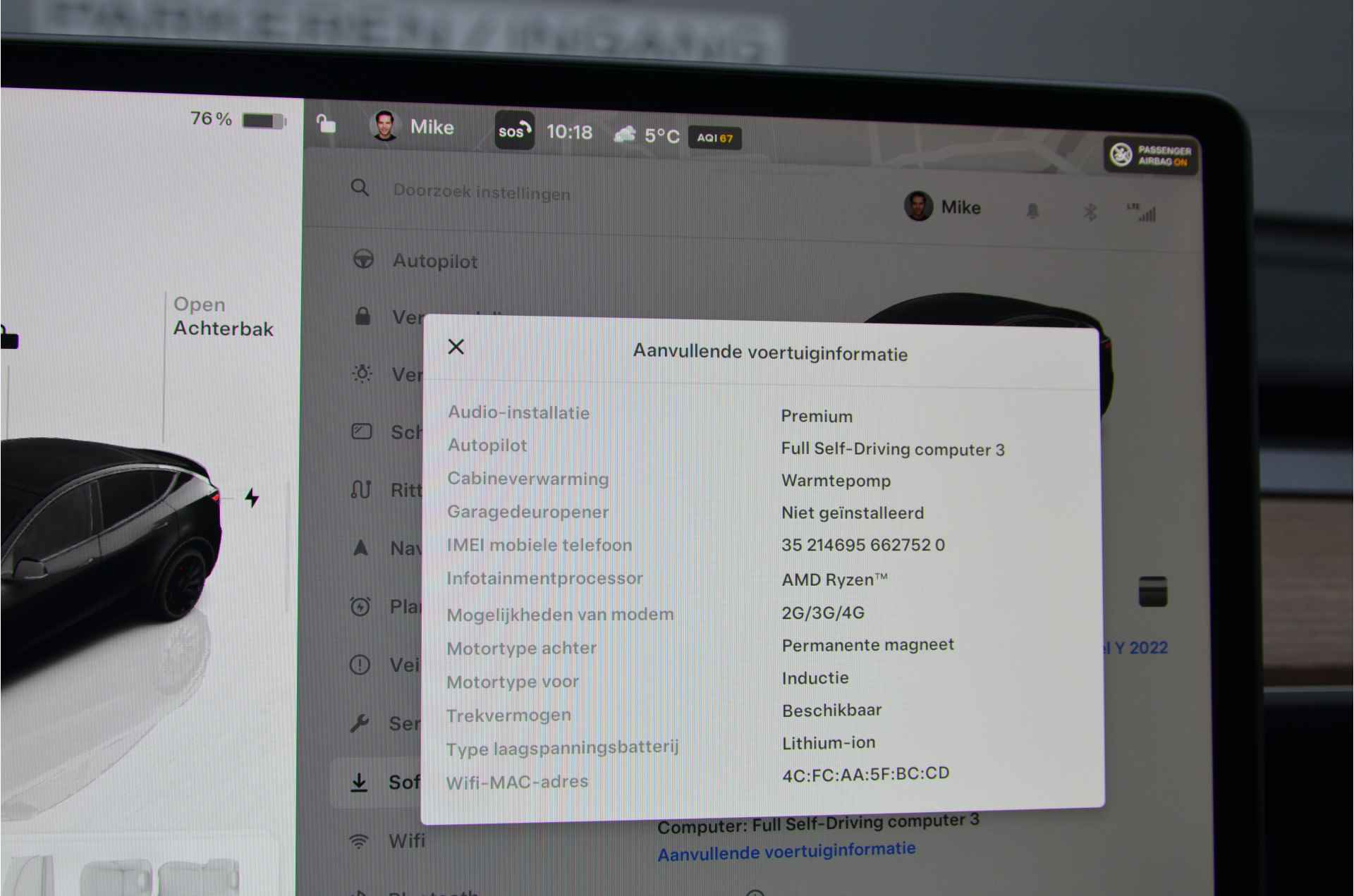
Task: Select the Warmtepomp value
Action: pyautogui.click(x=836, y=481)
